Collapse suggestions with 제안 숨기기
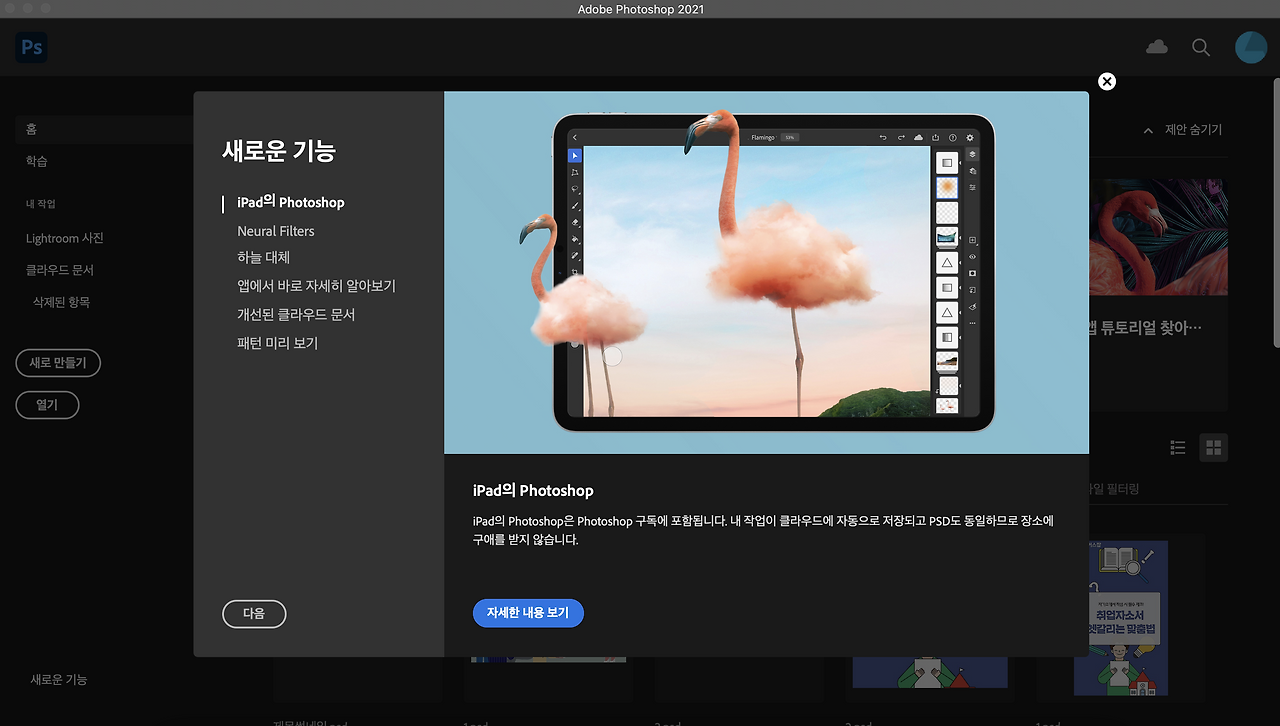This screenshot has width=1280, height=726. pyautogui.click(x=1183, y=130)
